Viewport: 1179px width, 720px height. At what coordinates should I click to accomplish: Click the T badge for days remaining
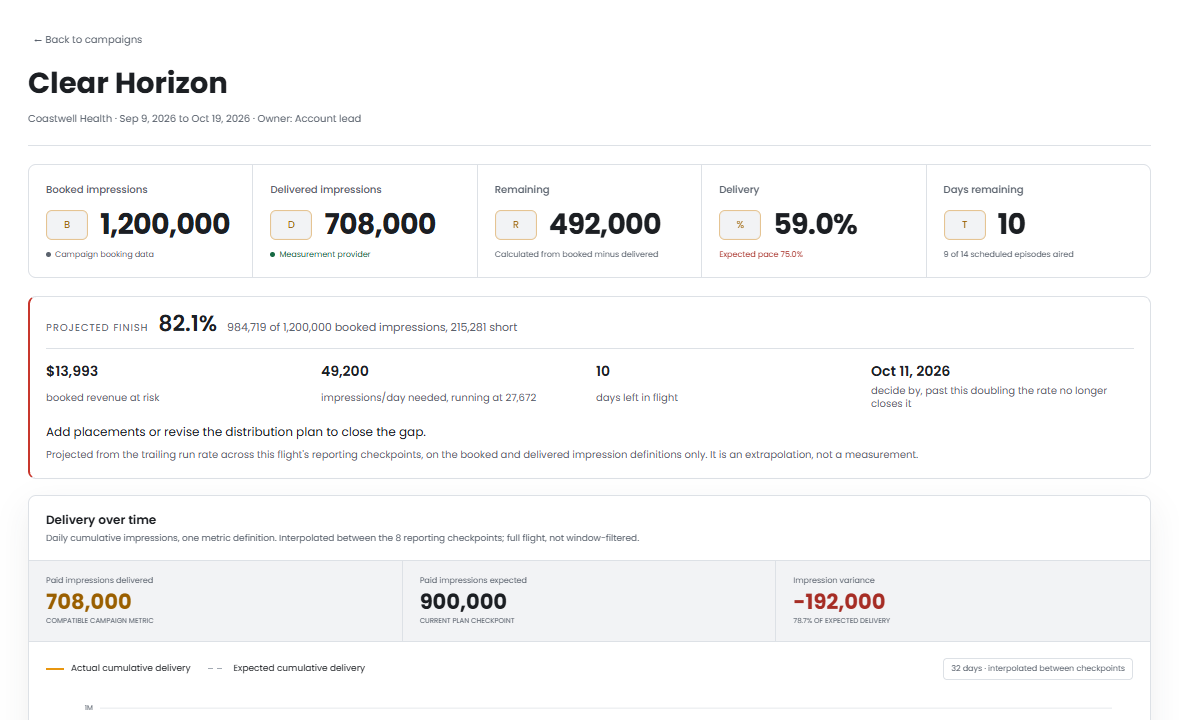[x=965, y=225]
